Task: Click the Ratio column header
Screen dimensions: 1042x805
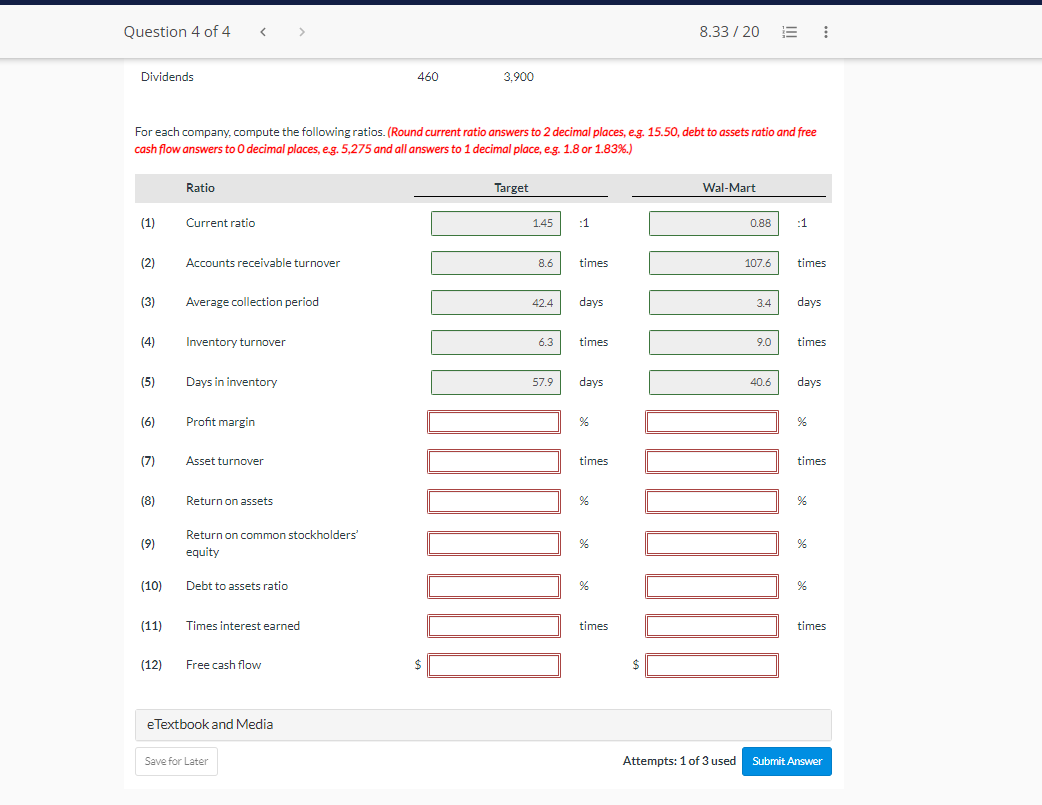Action: click(200, 188)
